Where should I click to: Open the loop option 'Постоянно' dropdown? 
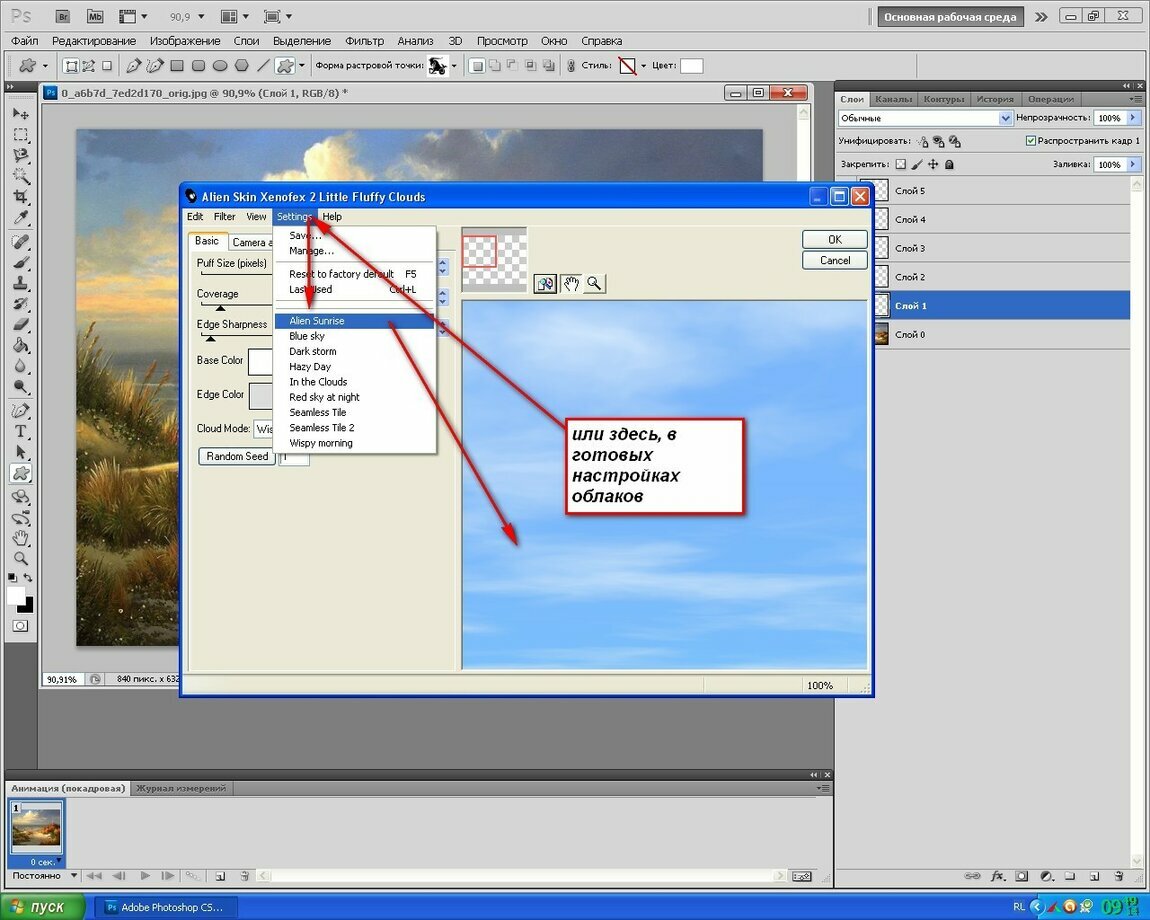point(73,875)
